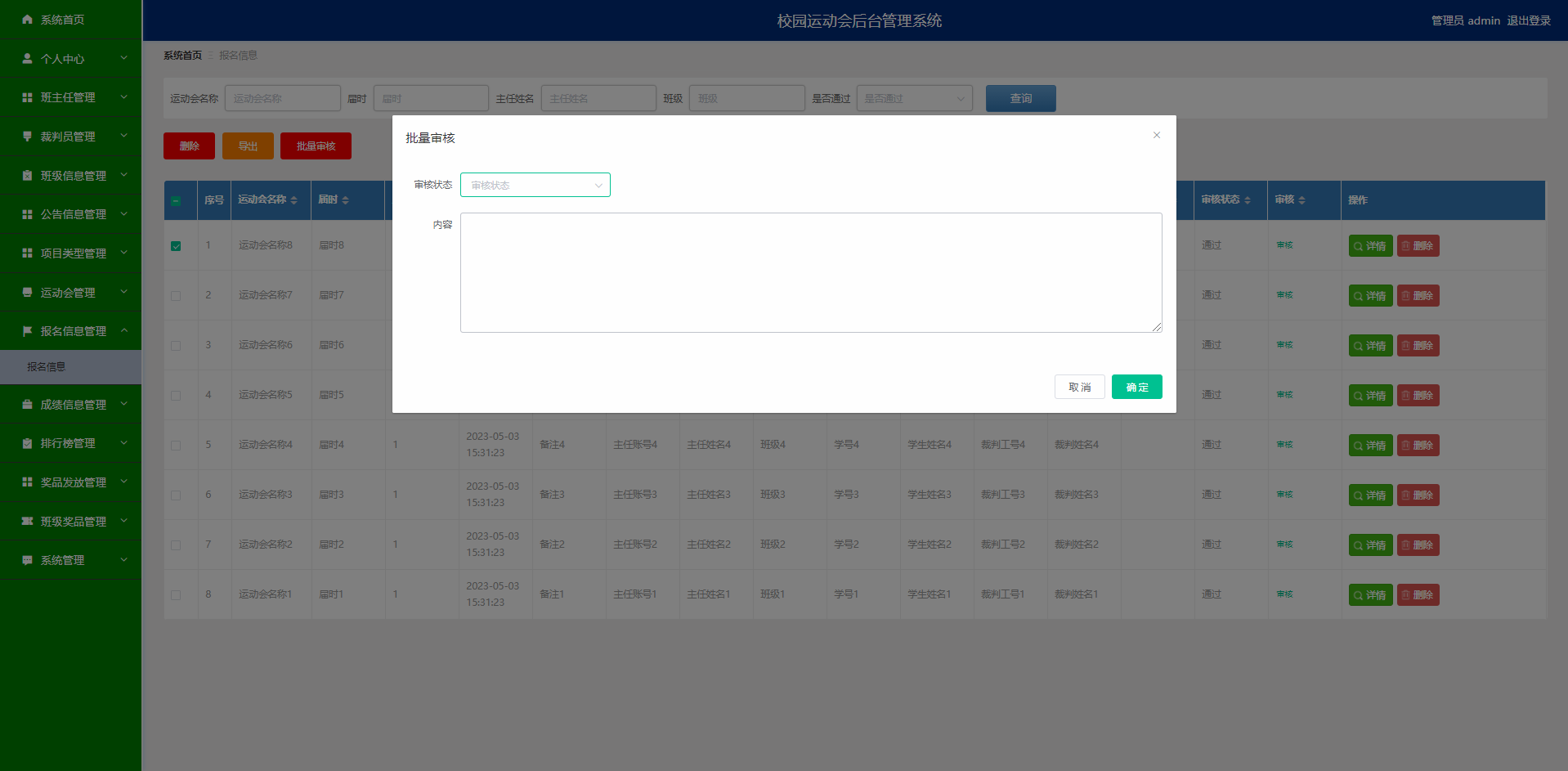Screen dimensions: 1568x771
Task: Collapse 报名信息管理 with its chevron
Action: (x=124, y=331)
